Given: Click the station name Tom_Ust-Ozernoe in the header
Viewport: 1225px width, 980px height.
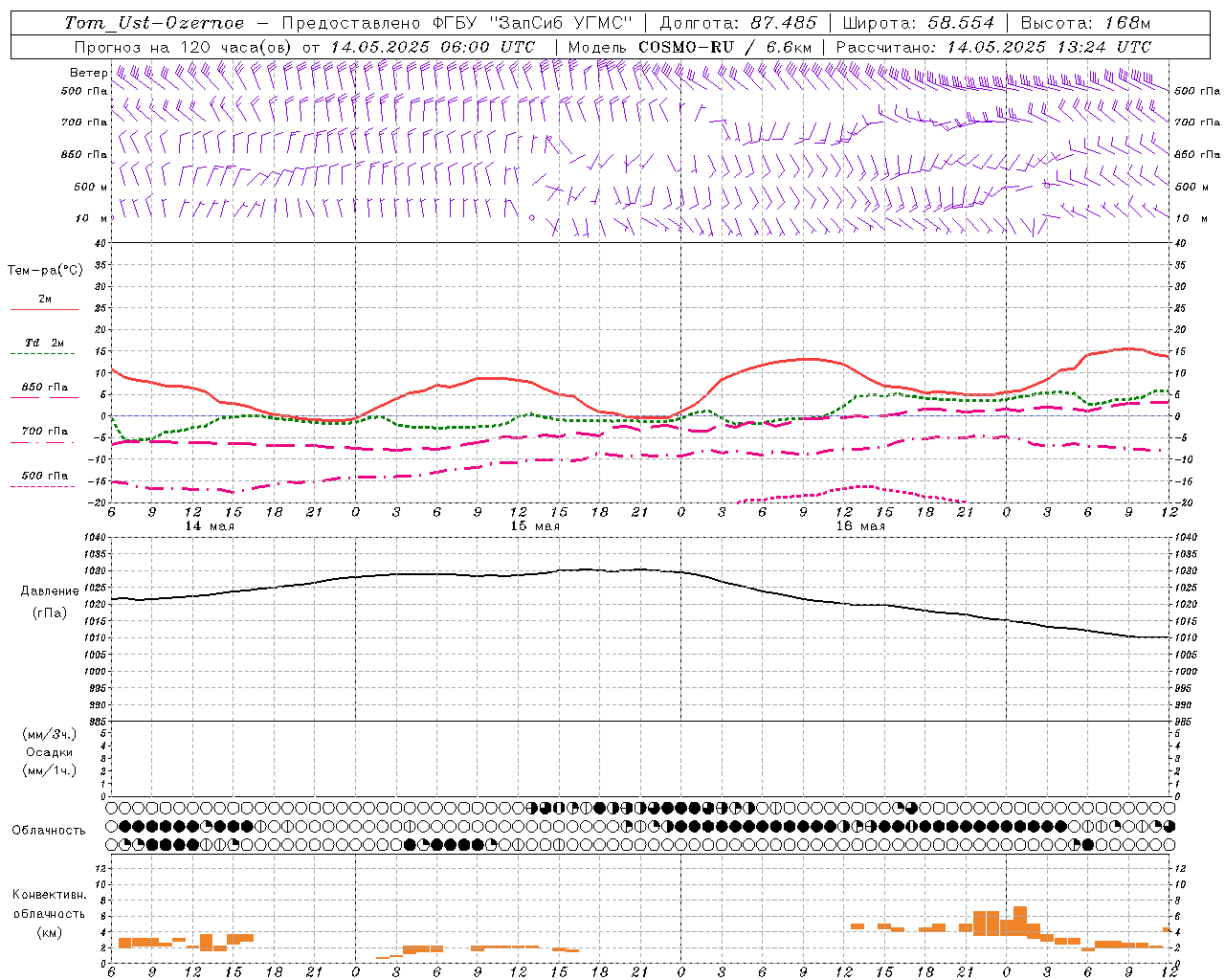Looking at the screenshot, I should (154, 23).
